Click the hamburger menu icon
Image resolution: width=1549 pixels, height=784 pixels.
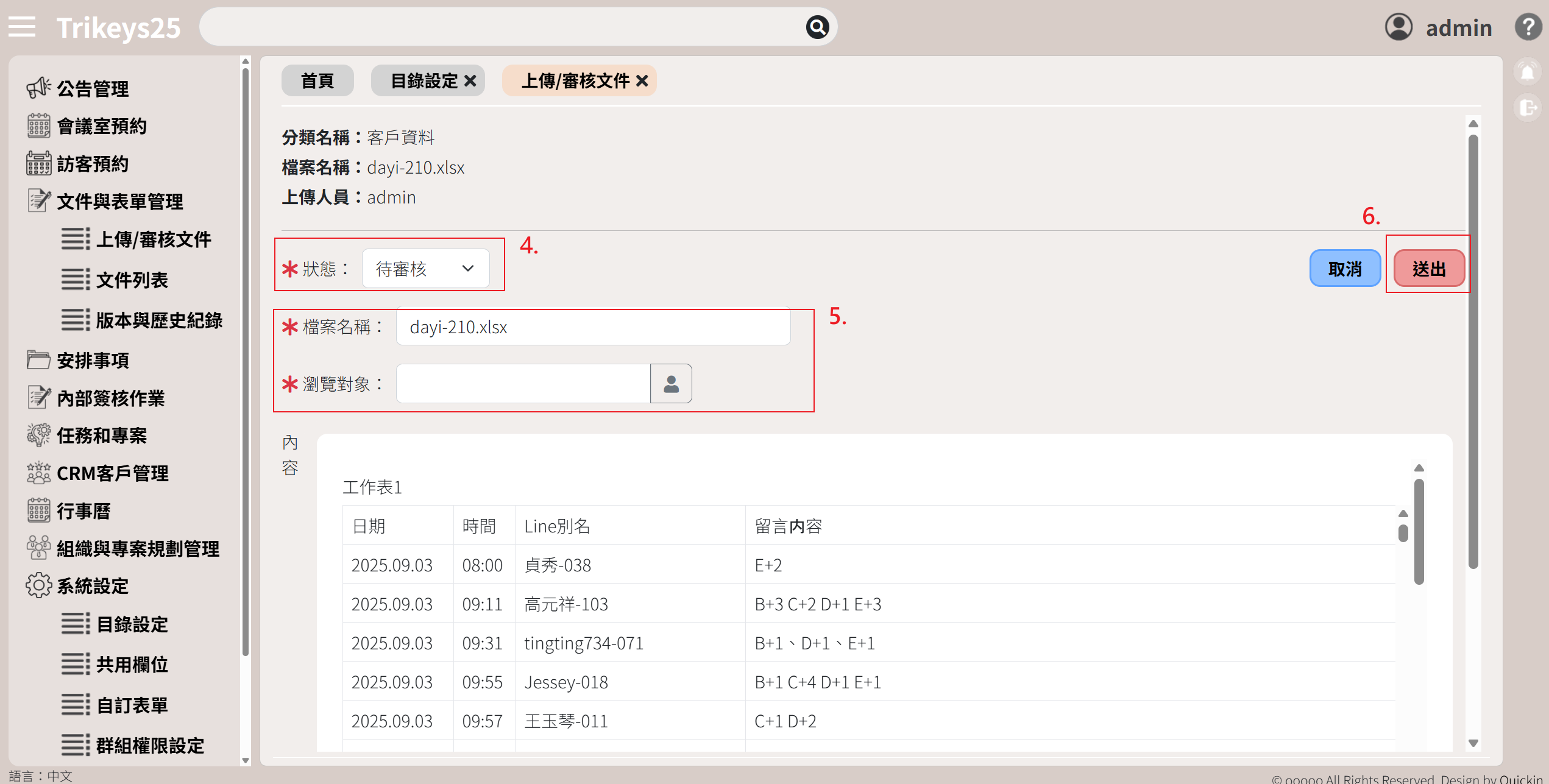tap(22, 27)
